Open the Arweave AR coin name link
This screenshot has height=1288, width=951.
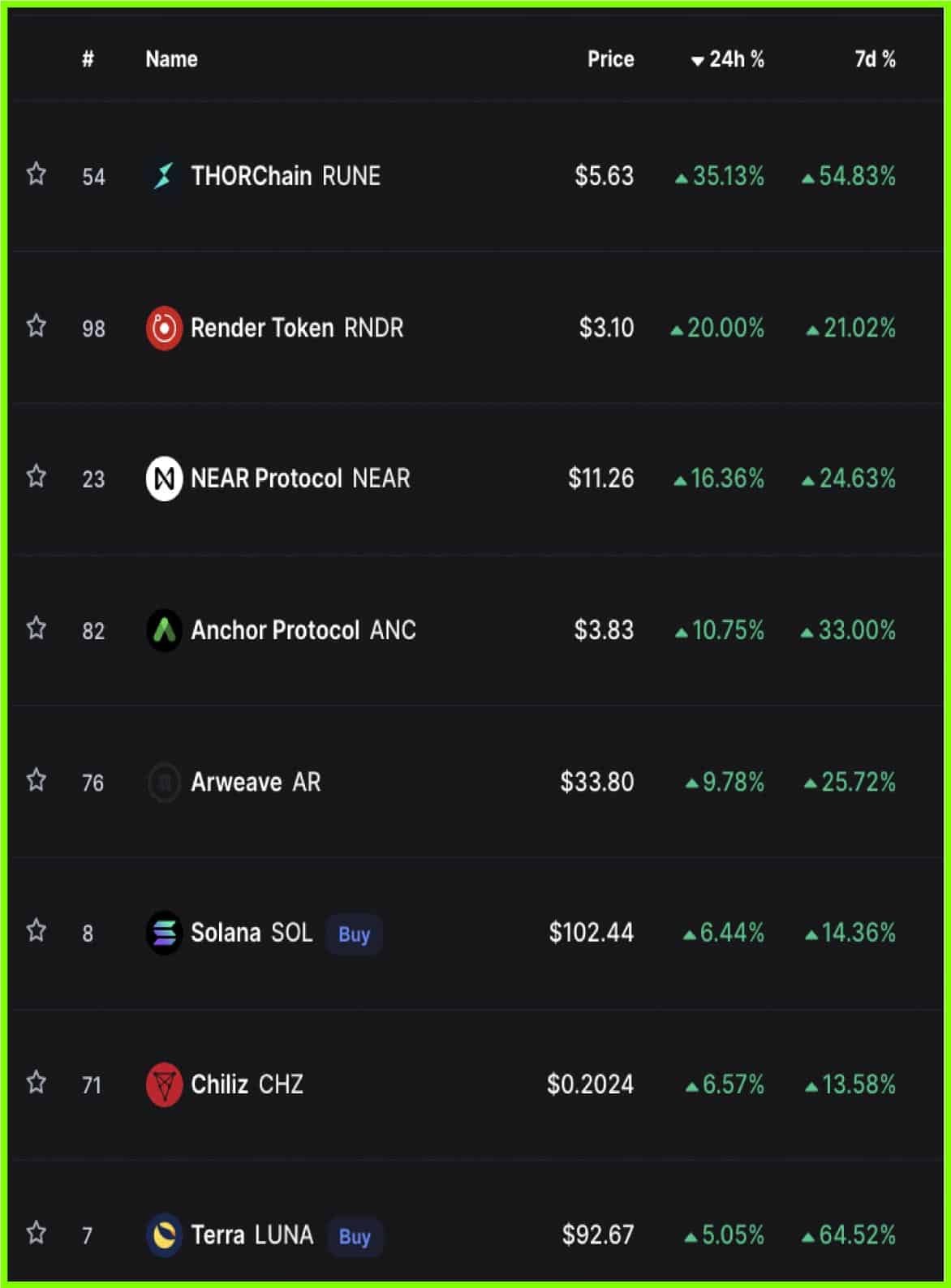coord(256,782)
